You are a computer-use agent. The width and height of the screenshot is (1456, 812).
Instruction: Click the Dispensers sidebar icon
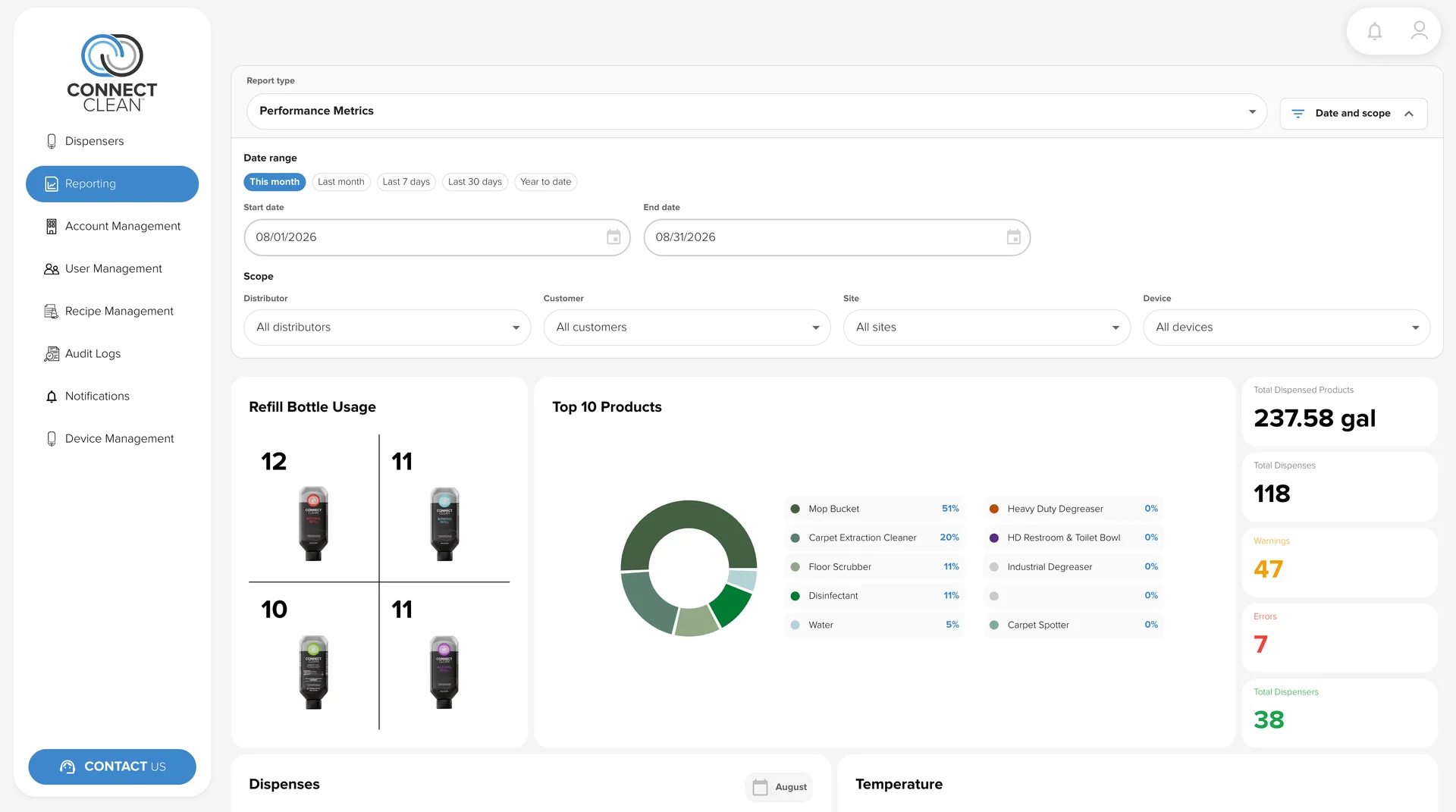coord(52,141)
